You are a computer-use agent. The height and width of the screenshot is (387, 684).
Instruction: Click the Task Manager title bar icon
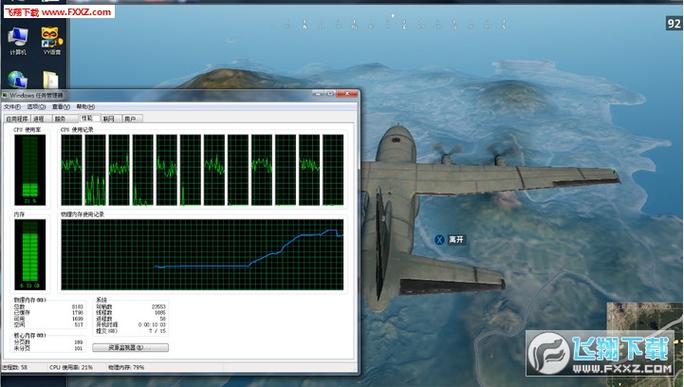pyautogui.click(x=5, y=95)
